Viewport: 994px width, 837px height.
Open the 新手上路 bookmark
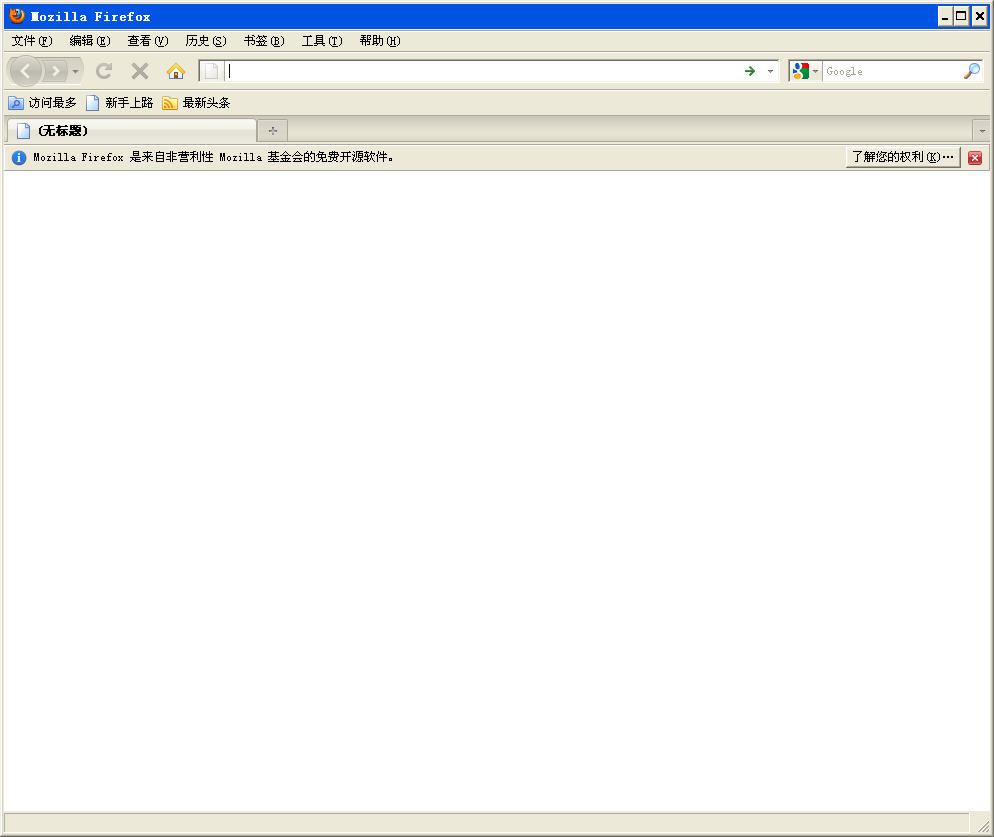point(120,103)
